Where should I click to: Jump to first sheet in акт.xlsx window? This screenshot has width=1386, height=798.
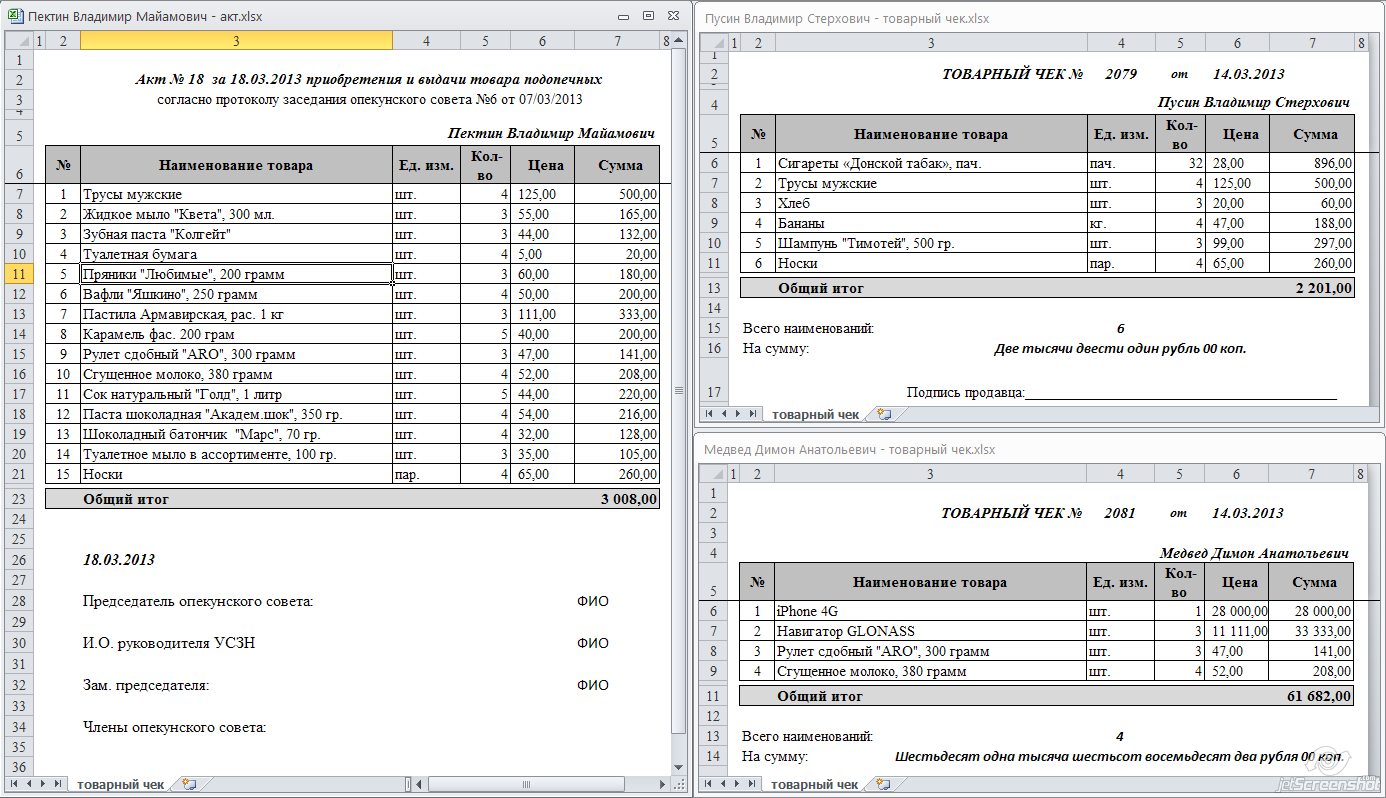point(14,784)
